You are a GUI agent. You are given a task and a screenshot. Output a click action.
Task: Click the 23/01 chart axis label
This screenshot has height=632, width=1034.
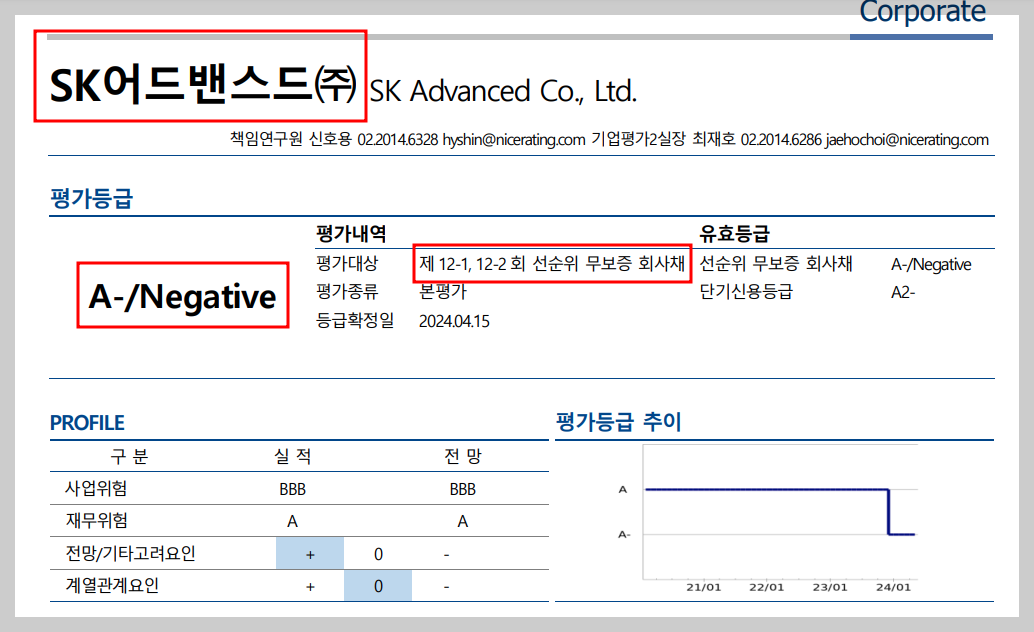pos(830,587)
